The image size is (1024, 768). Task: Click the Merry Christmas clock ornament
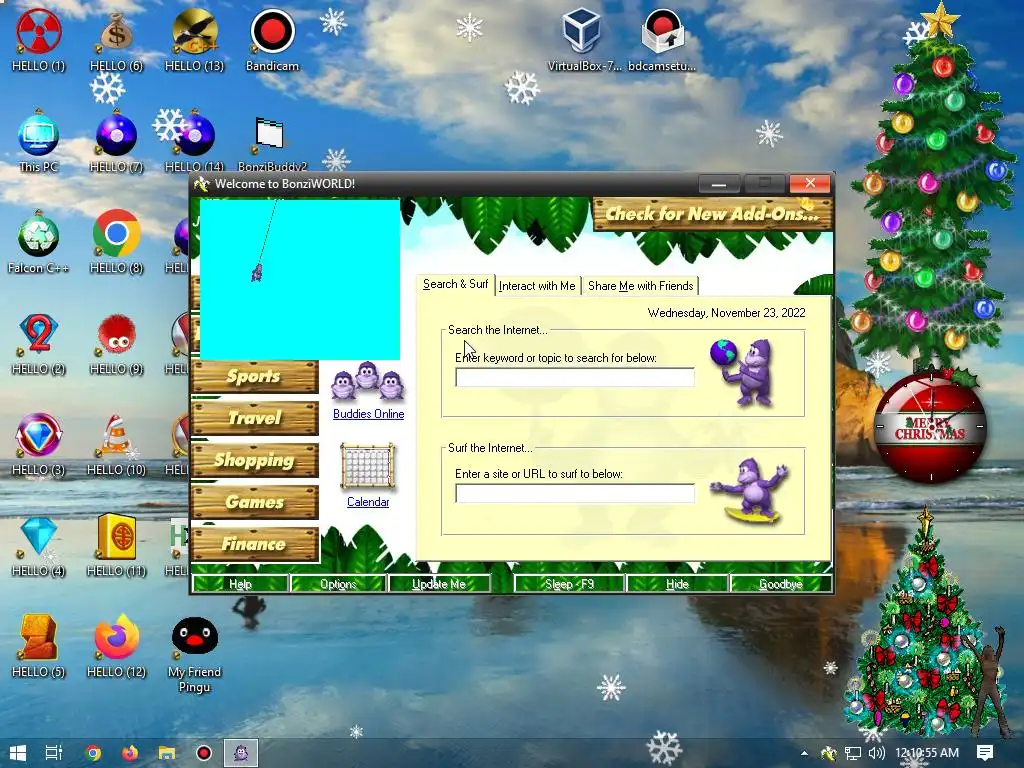[x=930, y=426]
